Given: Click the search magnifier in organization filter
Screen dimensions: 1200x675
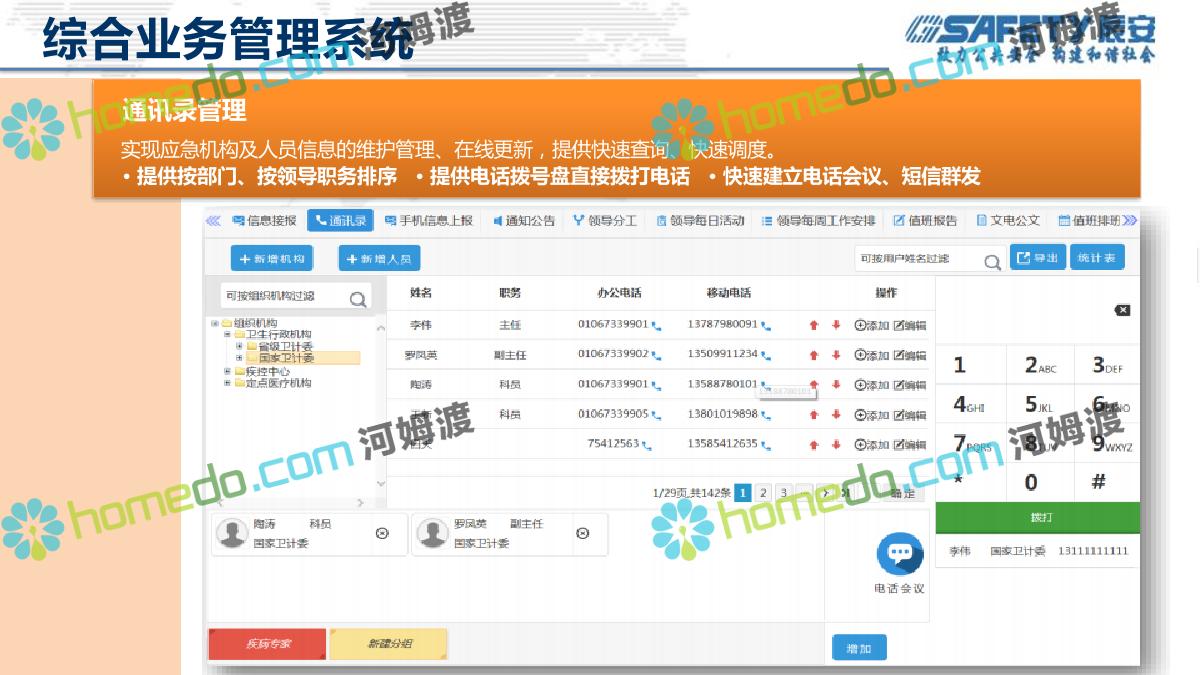Looking at the screenshot, I should click(358, 298).
